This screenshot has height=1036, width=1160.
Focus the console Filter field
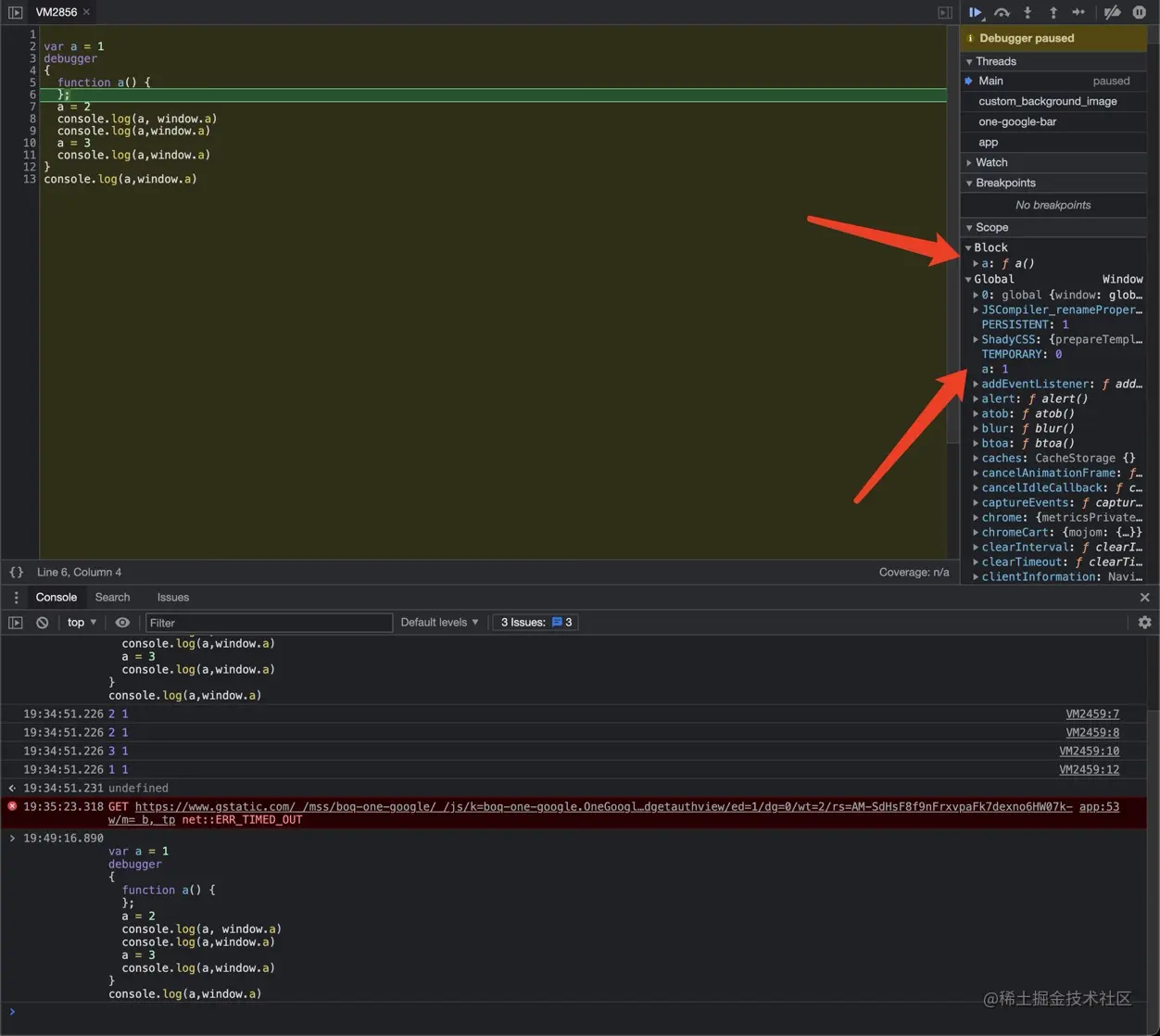269,623
